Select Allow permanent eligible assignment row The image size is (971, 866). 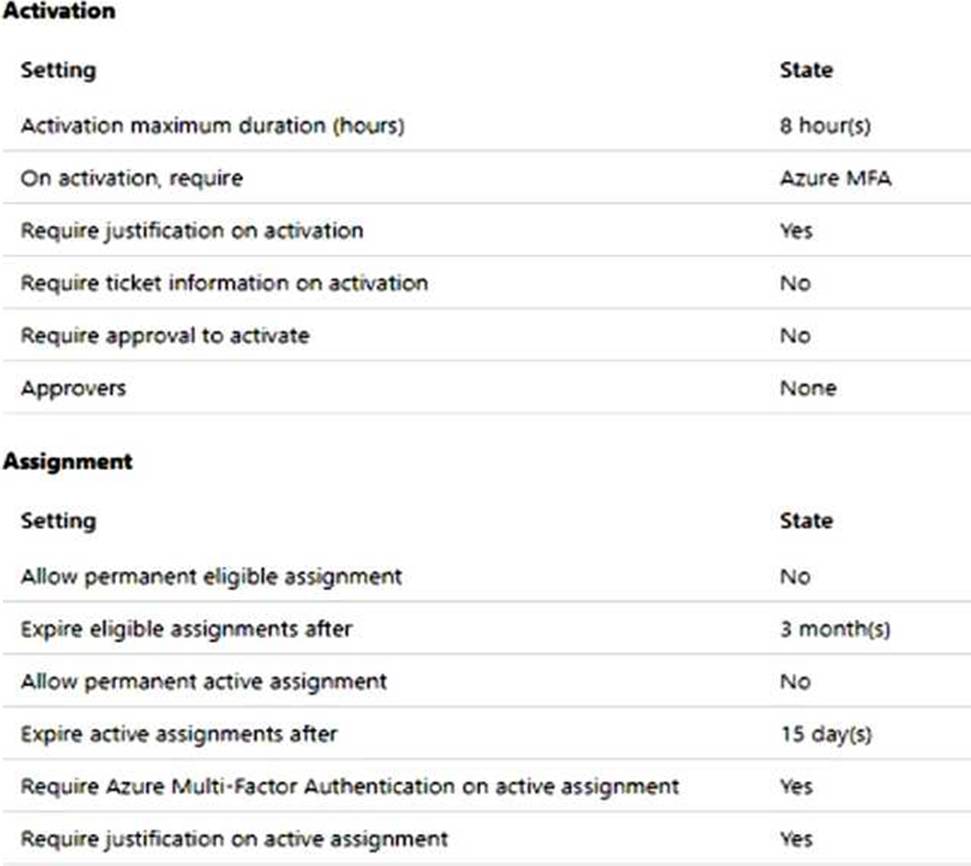(486, 576)
